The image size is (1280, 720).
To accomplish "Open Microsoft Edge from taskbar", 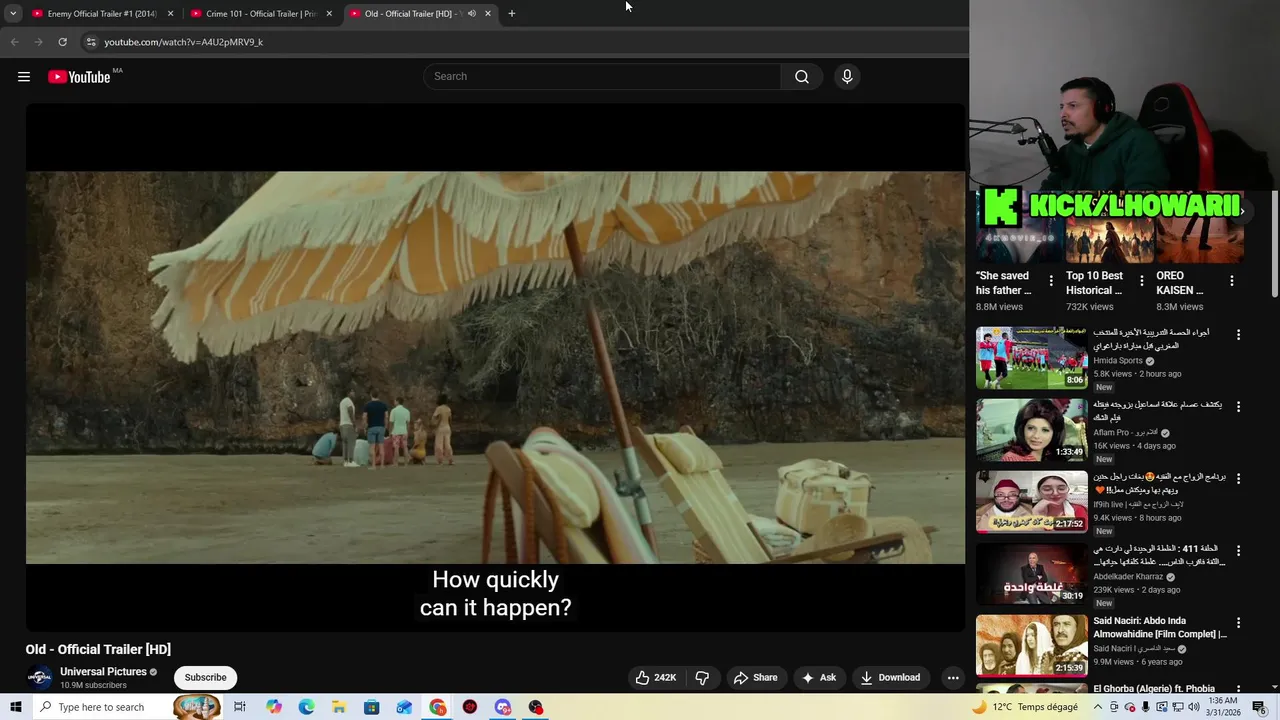I will pos(306,707).
